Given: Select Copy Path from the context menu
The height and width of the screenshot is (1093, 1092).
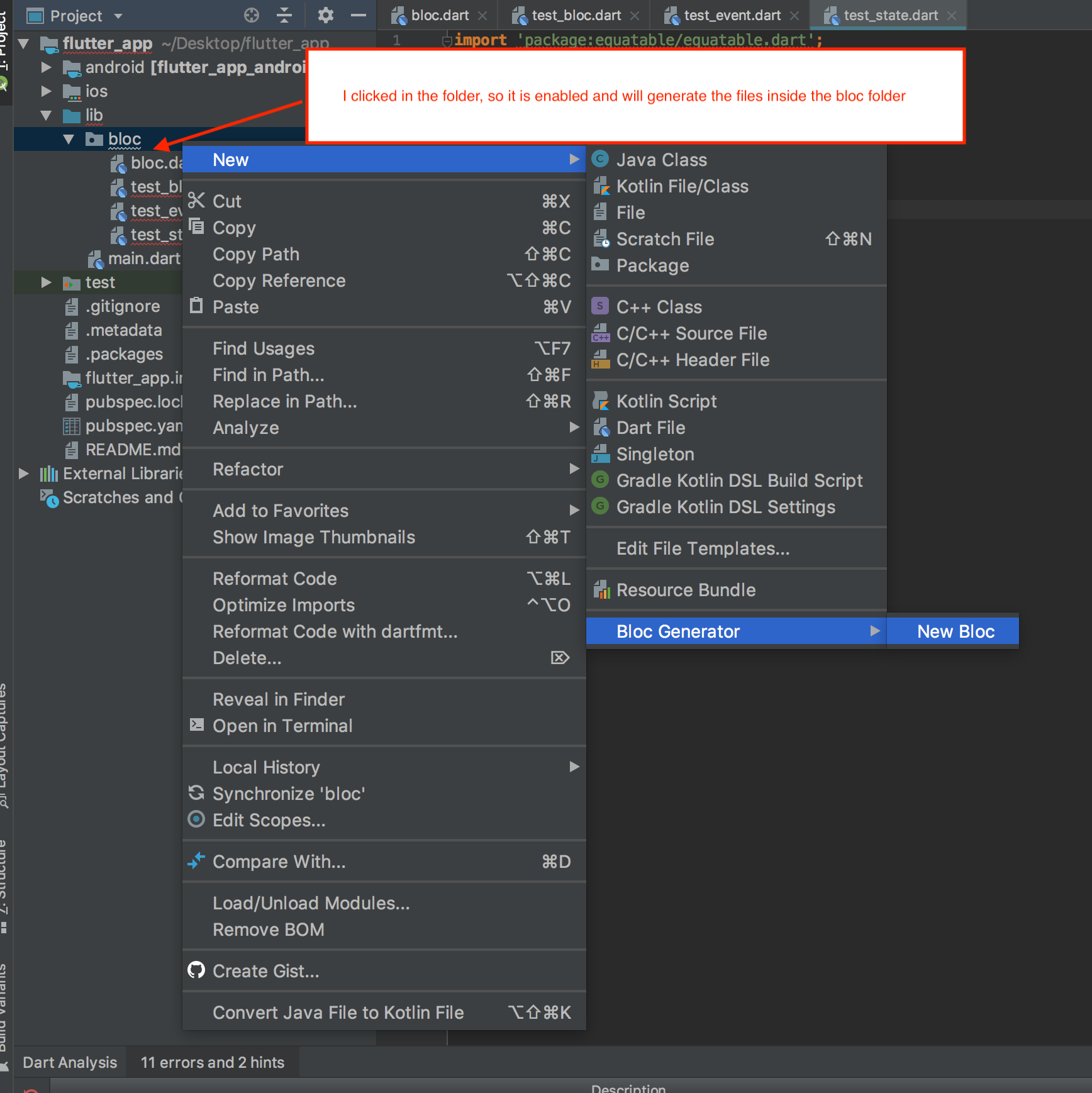Looking at the screenshot, I should click(256, 254).
